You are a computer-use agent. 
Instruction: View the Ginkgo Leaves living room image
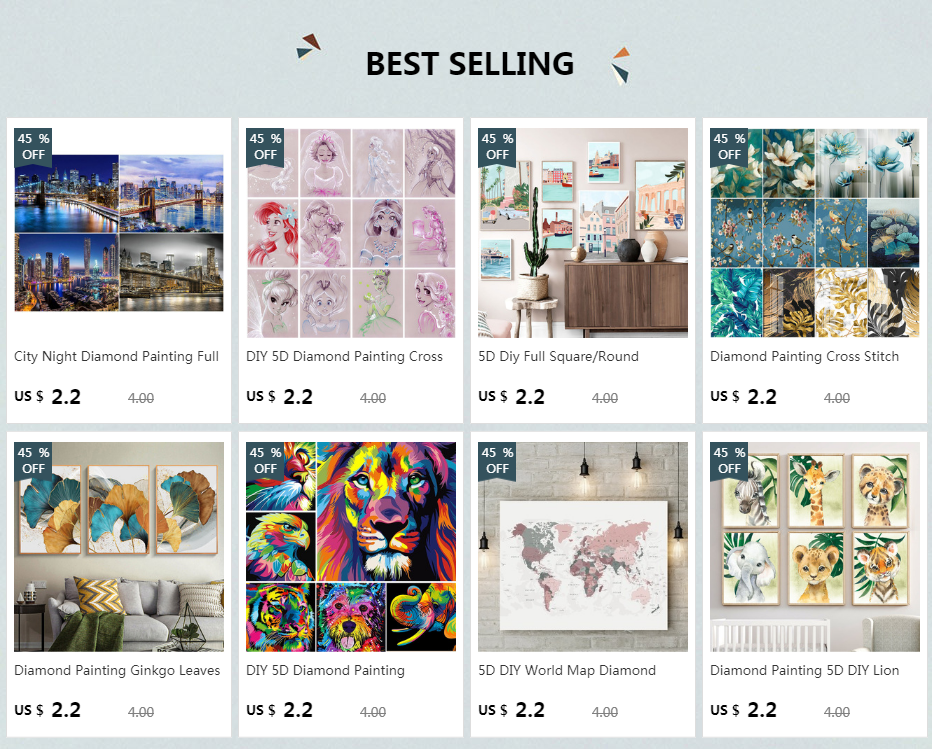119,547
